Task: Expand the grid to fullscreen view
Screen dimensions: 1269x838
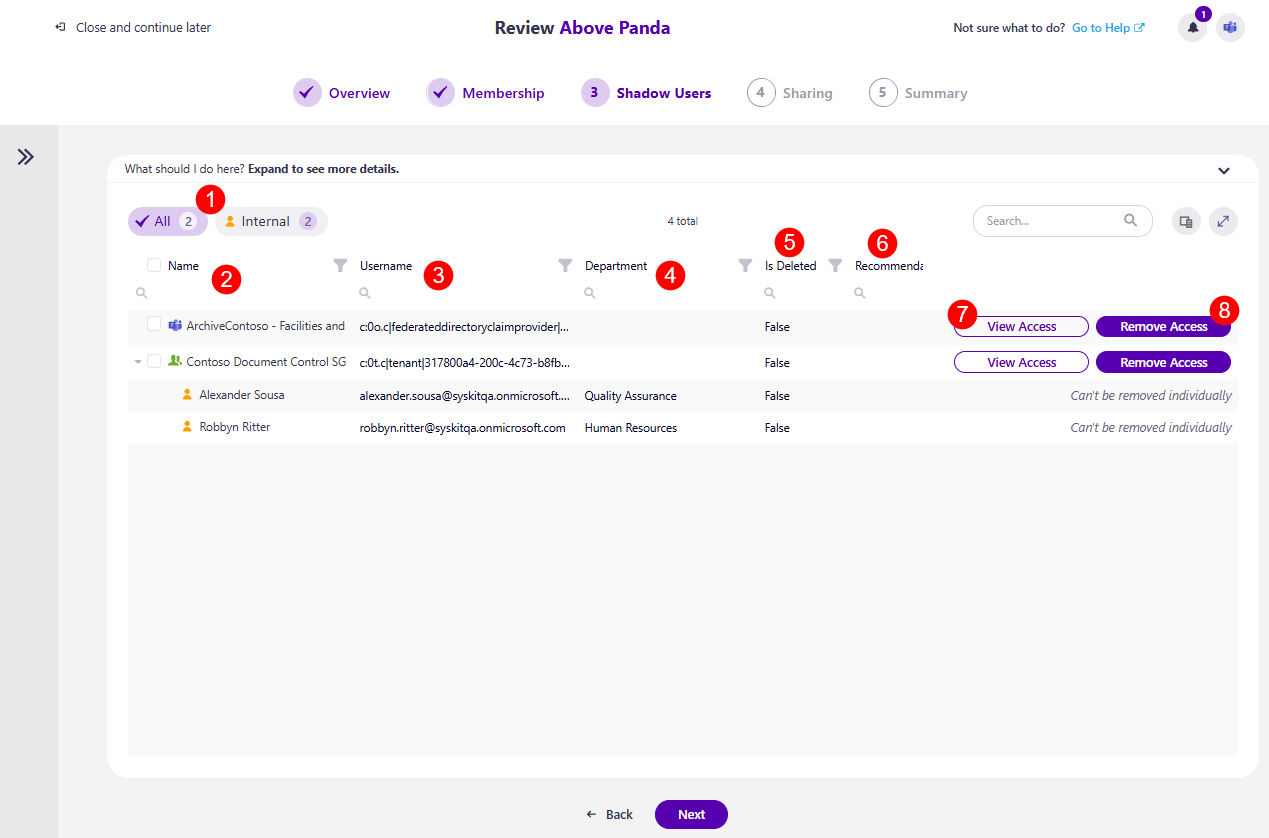Action: [x=1223, y=220]
